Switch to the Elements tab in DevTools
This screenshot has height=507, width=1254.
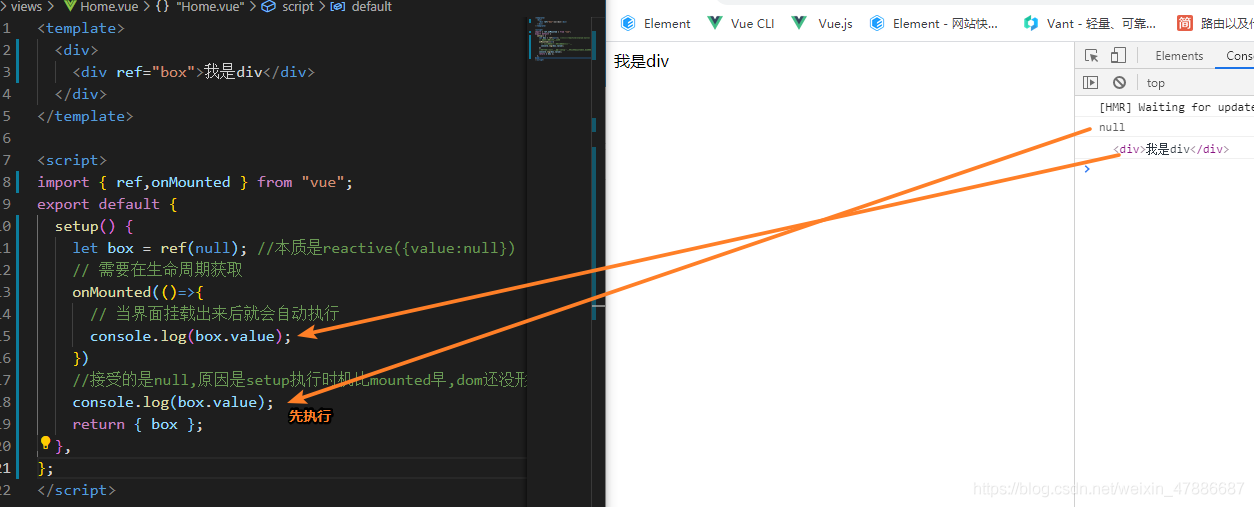(1179, 56)
